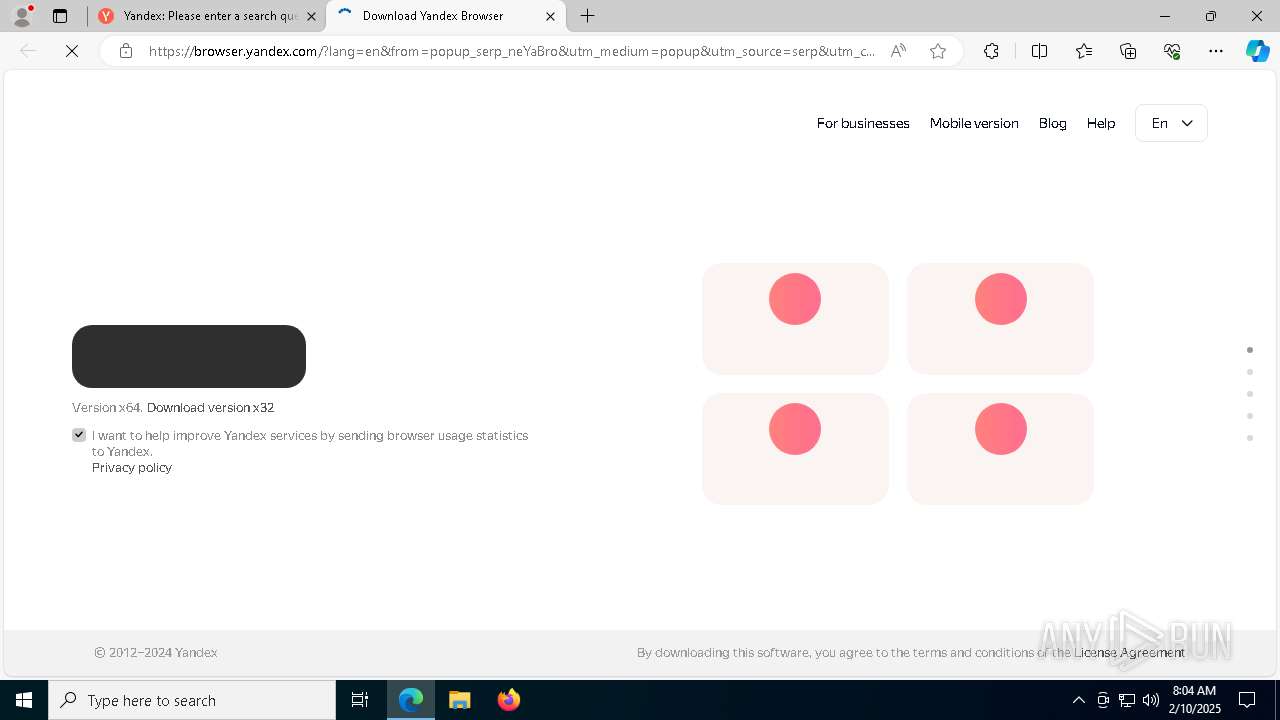Open Settings and more menu
The width and height of the screenshot is (1280, 720).
tap(1216, 51)
